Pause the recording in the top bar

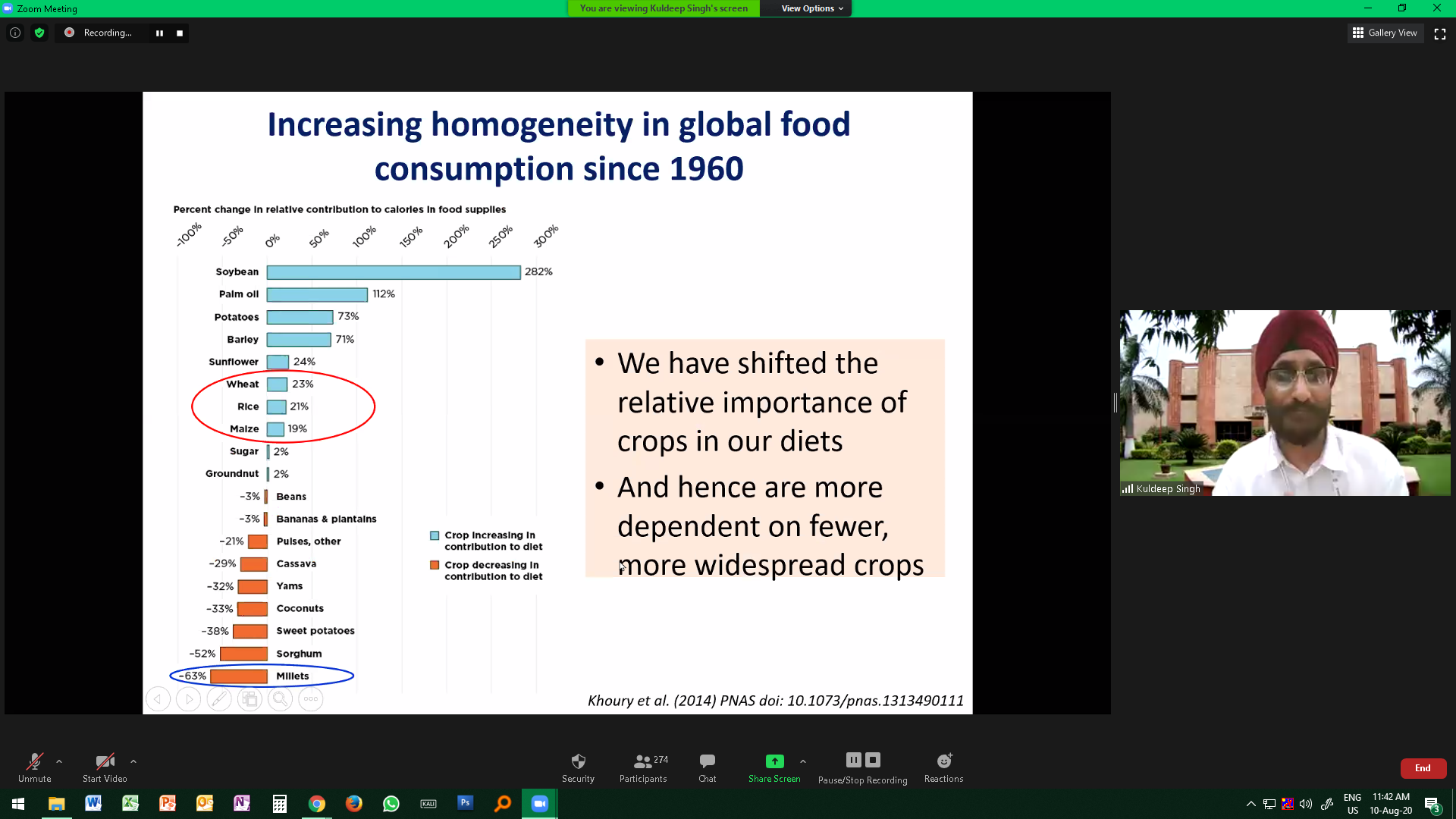click(159, 33)
